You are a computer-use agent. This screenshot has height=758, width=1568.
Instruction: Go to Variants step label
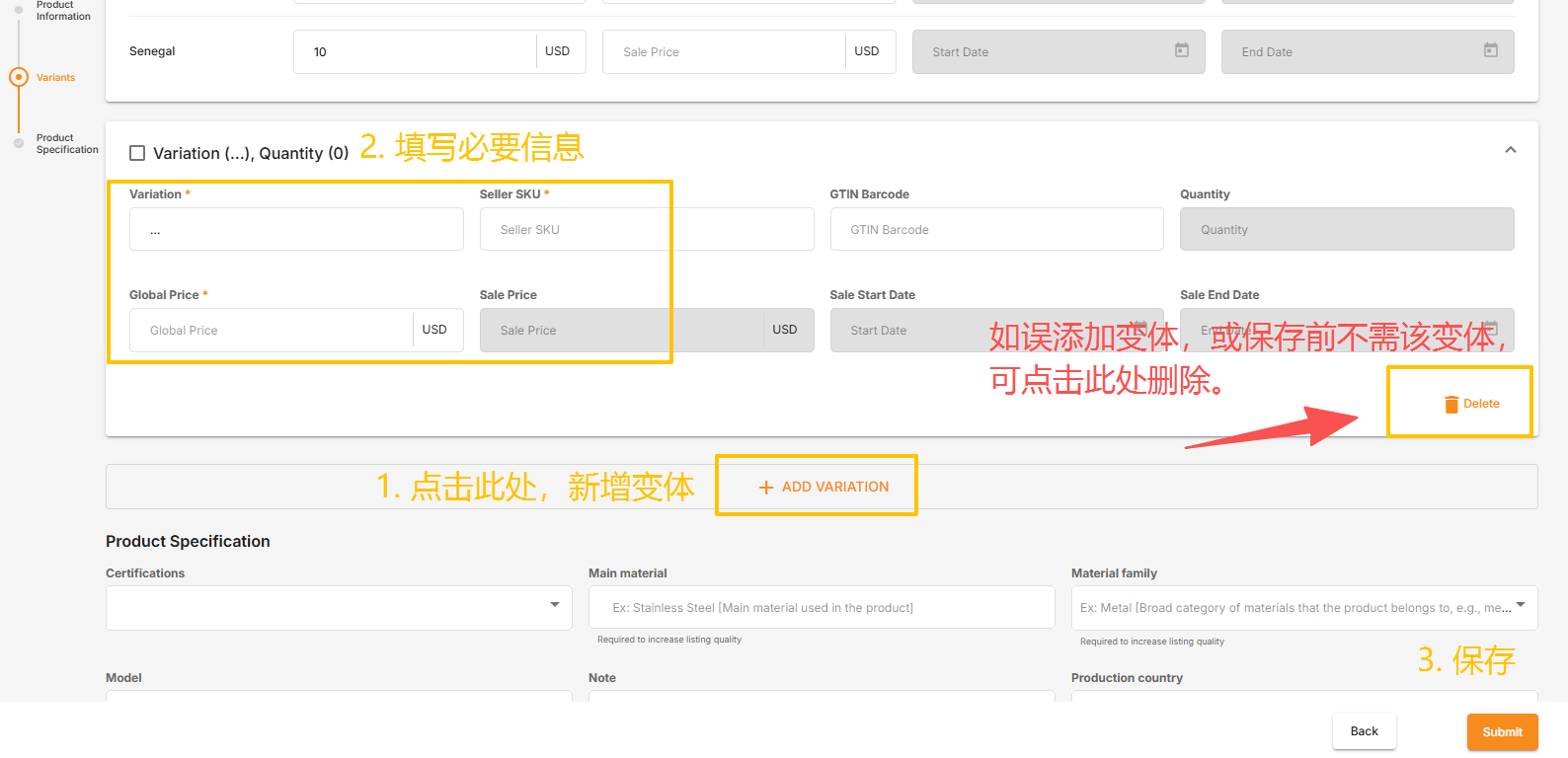point(55,77)
